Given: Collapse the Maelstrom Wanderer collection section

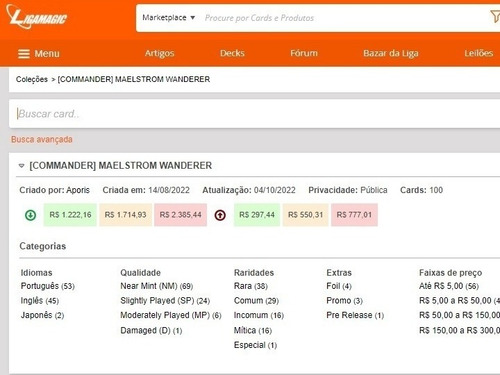Looking at the screenshot, I should [22, 166].
